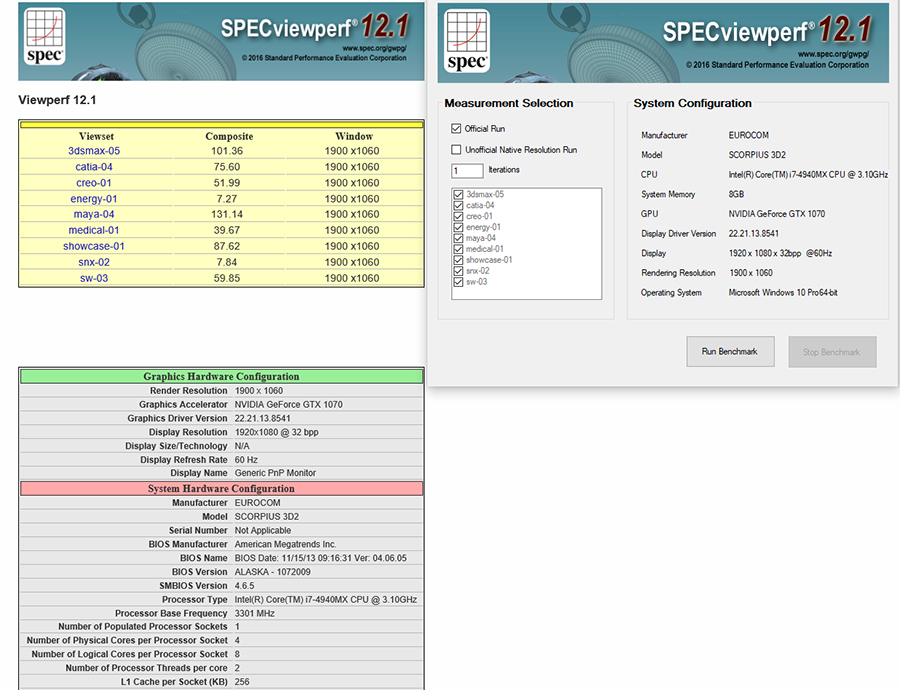Open the snx-02 results link
The height and width of the screenshot is (690, 900).
94,262
